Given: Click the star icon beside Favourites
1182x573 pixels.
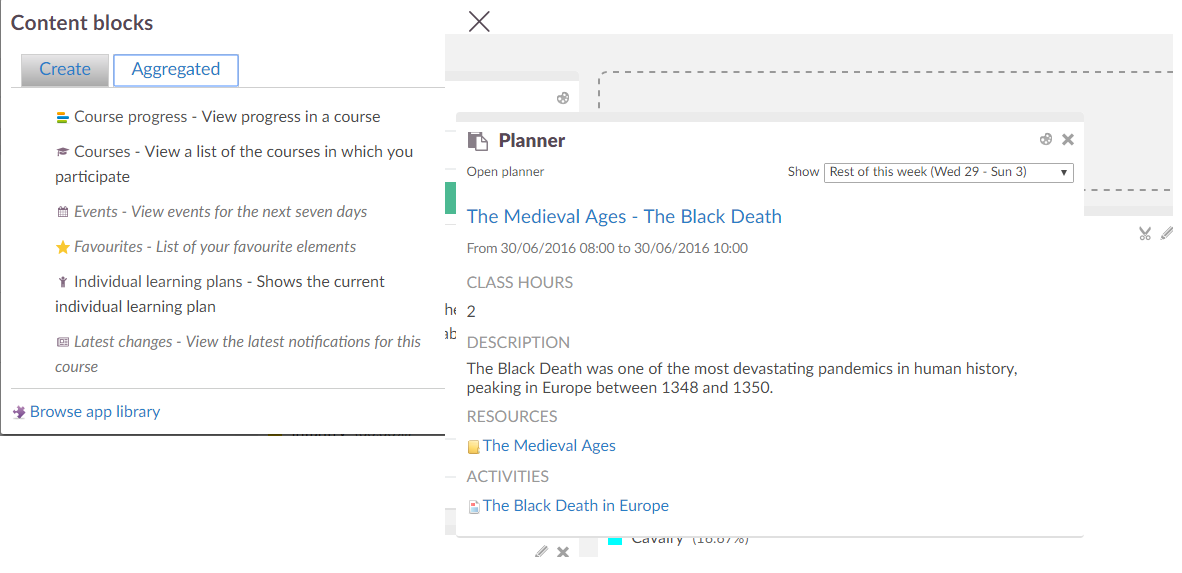Looking at the screenshot, I should pos(62,247).
